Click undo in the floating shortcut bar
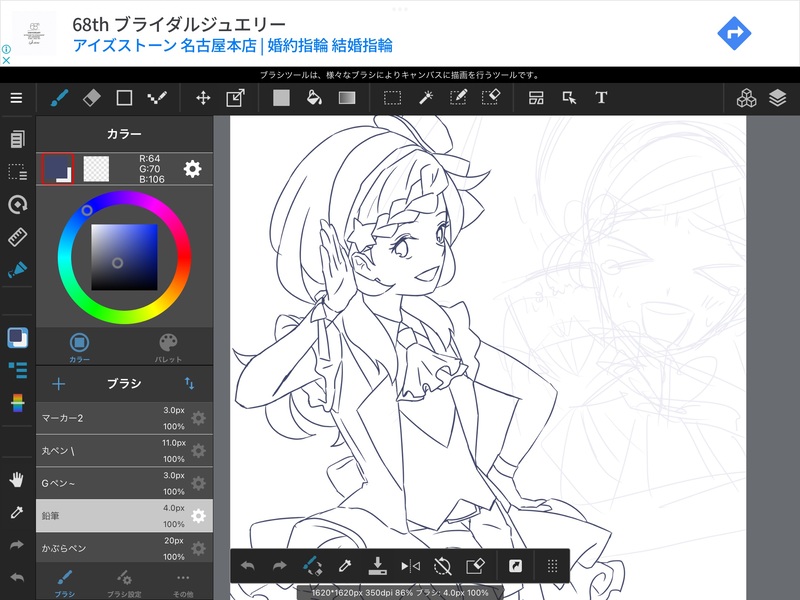This screenshot has height=600, width=800. [x=248, y=566]
